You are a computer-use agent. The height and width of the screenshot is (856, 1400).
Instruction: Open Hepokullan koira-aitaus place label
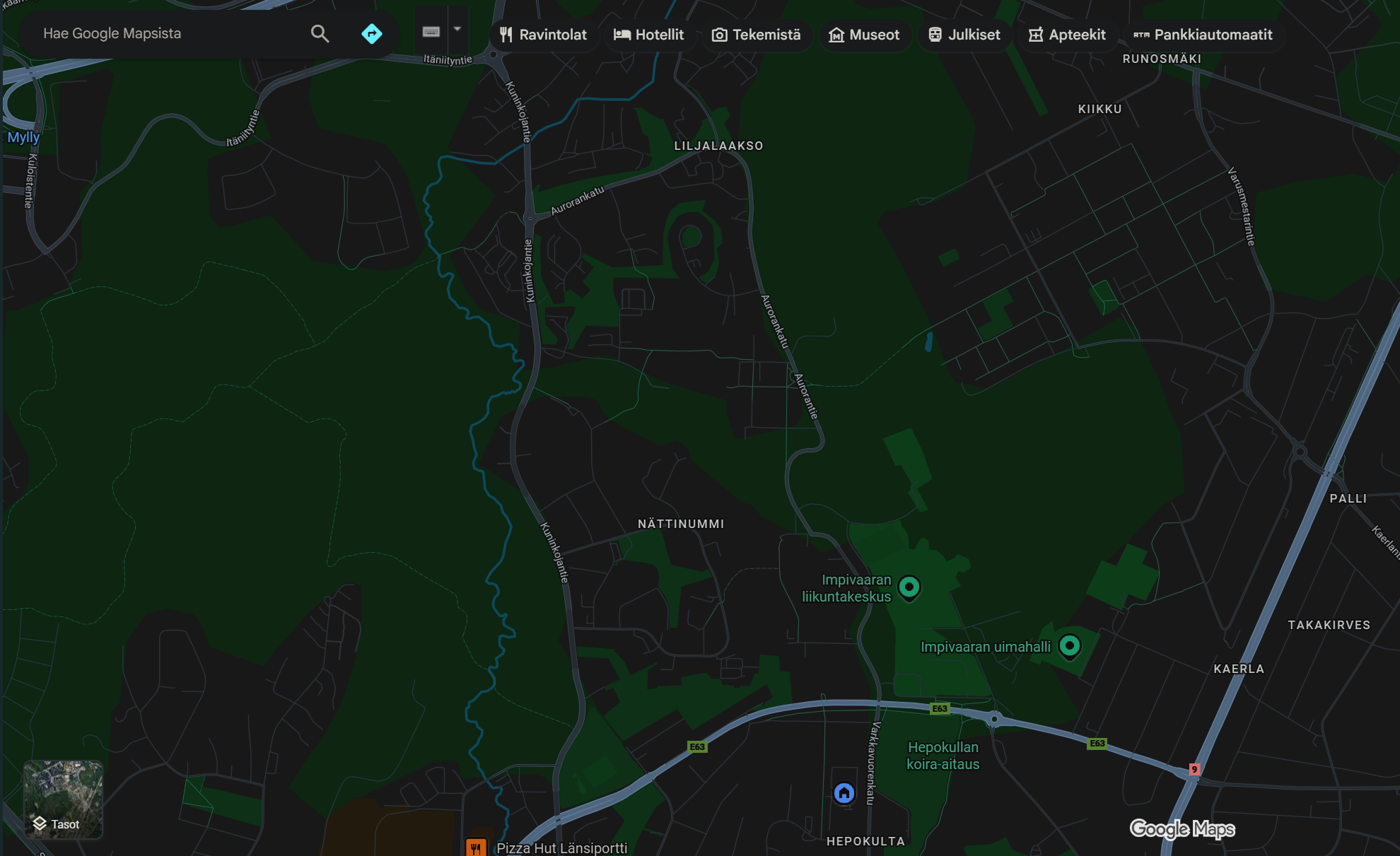coord(943,756)
